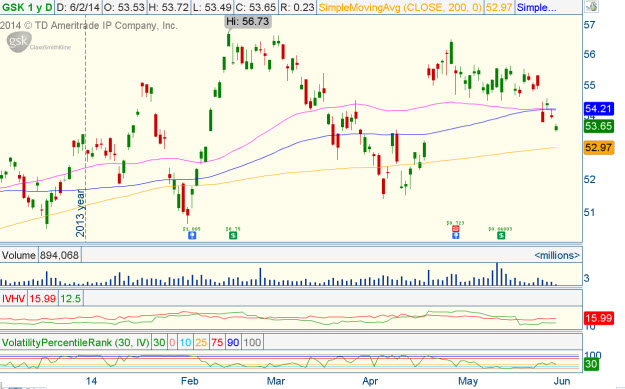
Task: Click the green 53.65 last price bubble
Action: 599,126
